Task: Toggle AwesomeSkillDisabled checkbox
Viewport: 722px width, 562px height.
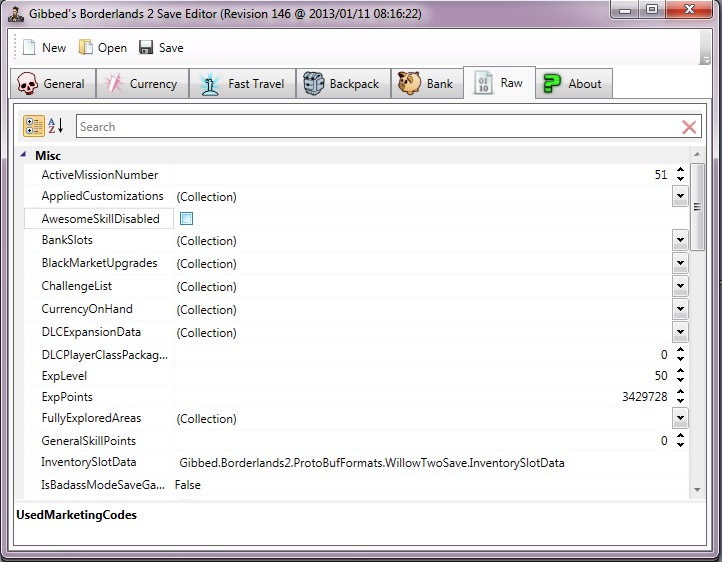Action: click(x=186, y=219)
